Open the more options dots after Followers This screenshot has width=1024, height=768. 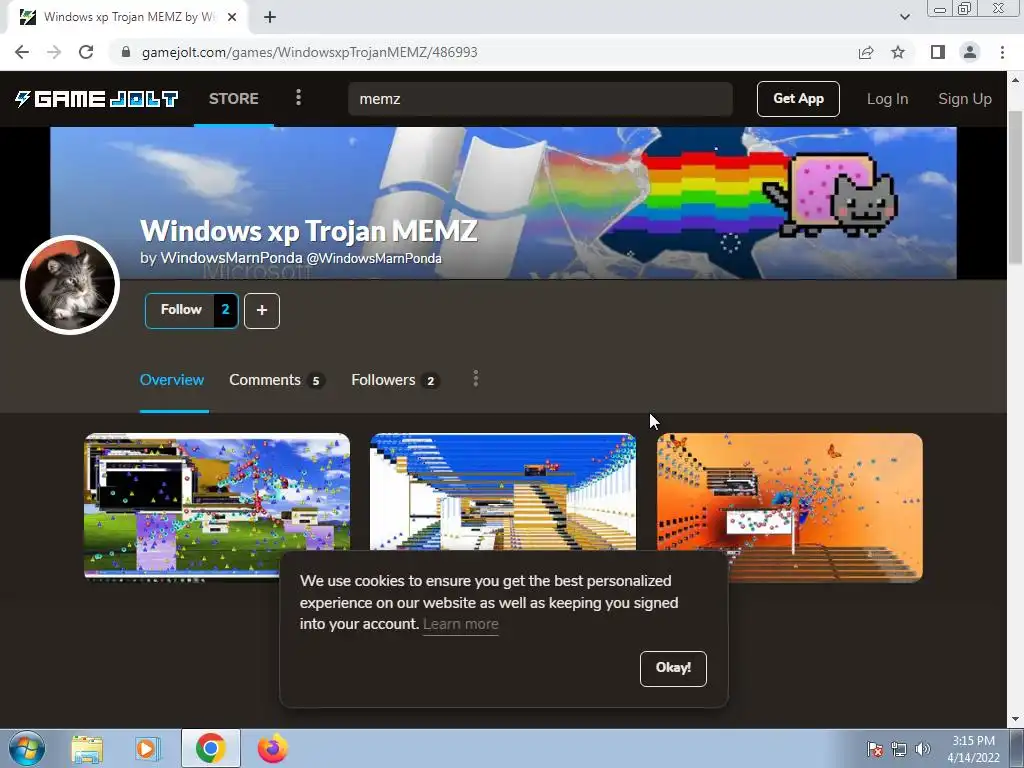coord(475,379)
